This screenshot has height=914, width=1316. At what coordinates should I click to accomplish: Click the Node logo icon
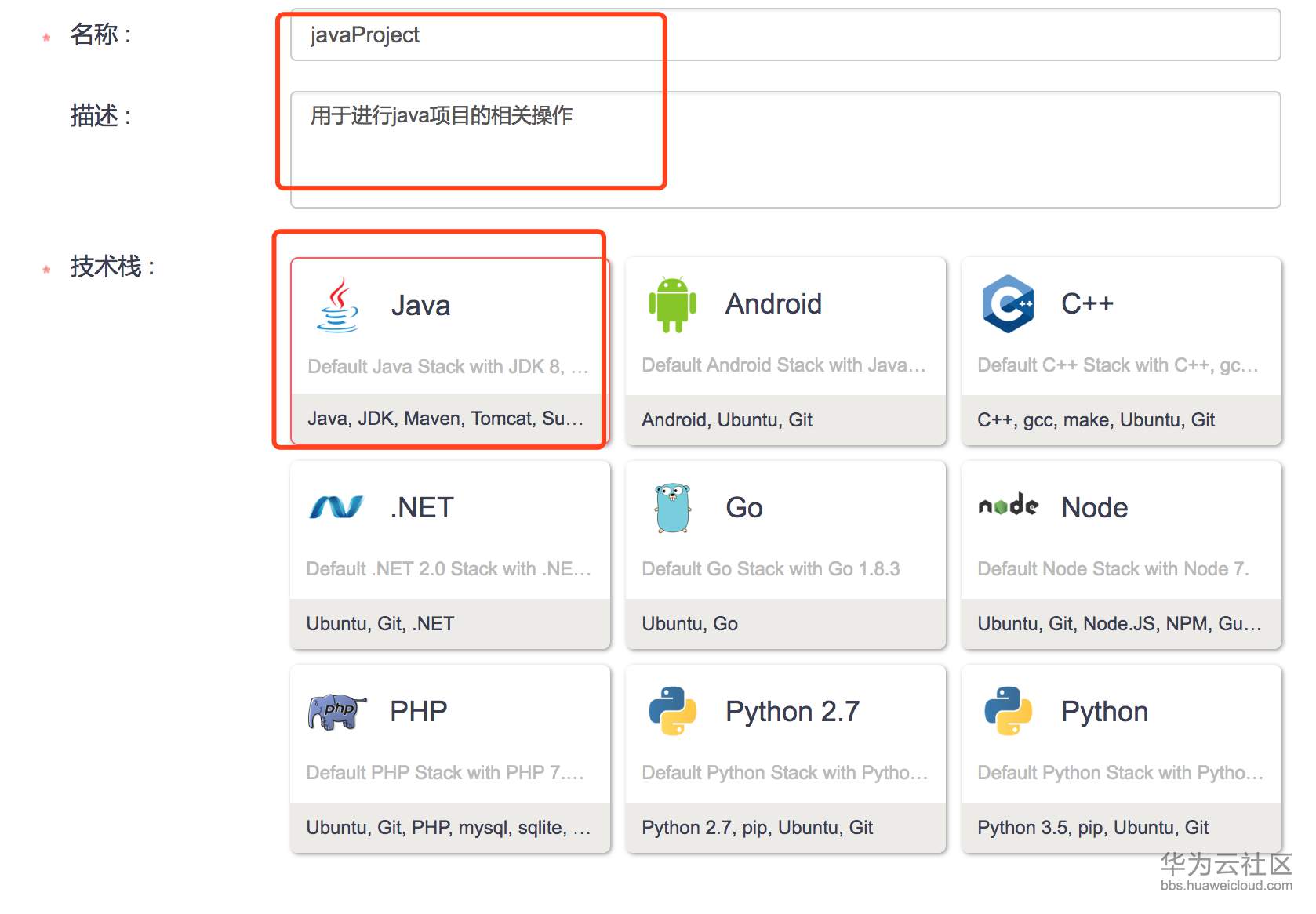(1009, 506)
